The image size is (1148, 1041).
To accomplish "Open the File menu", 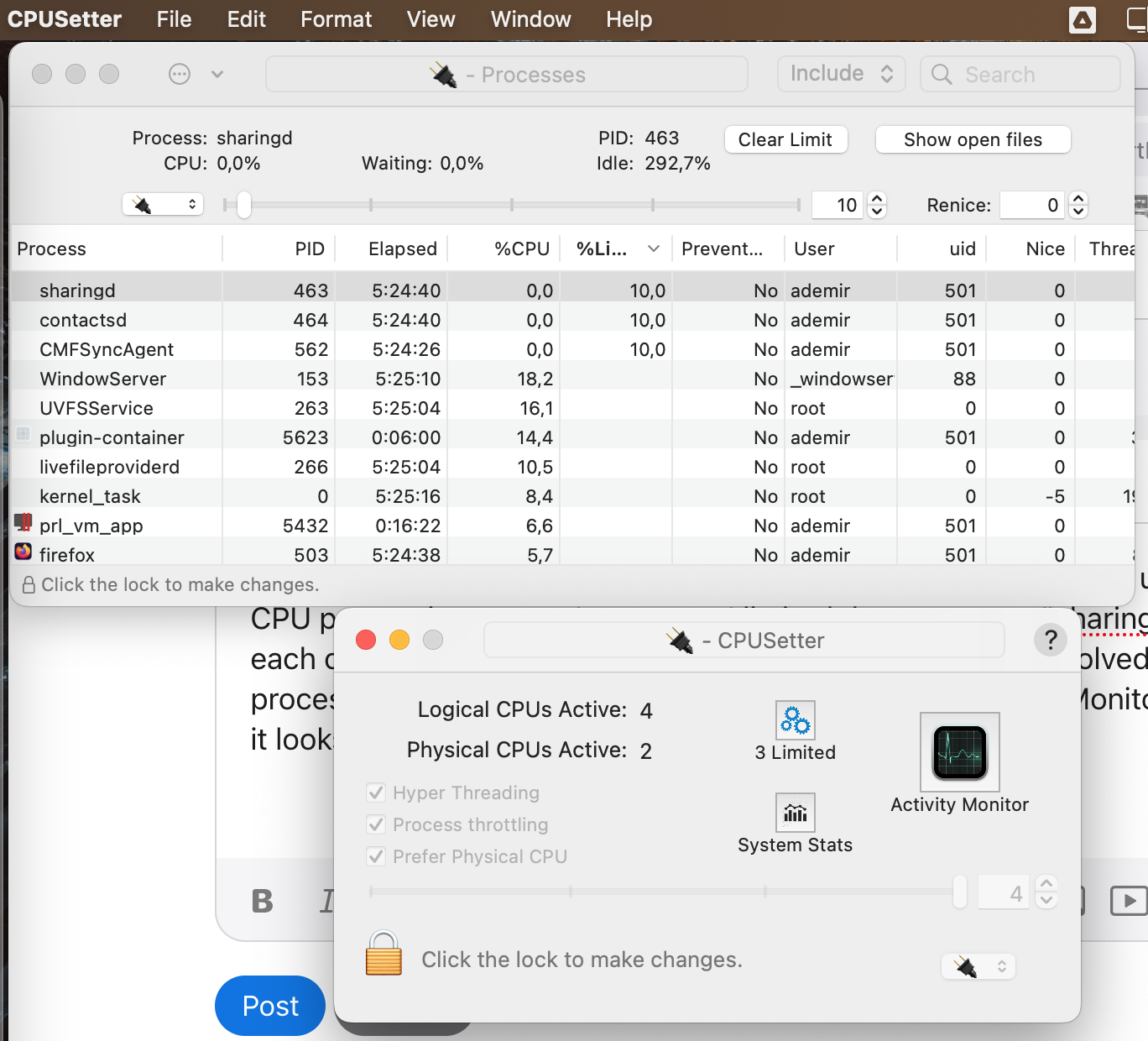I will coord(174,19).
